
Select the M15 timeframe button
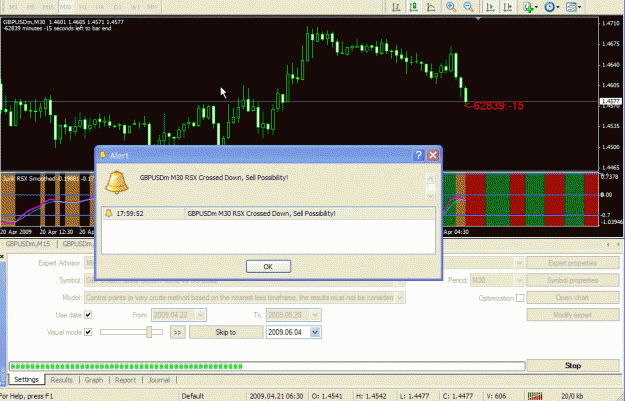[x=48, y=7]
